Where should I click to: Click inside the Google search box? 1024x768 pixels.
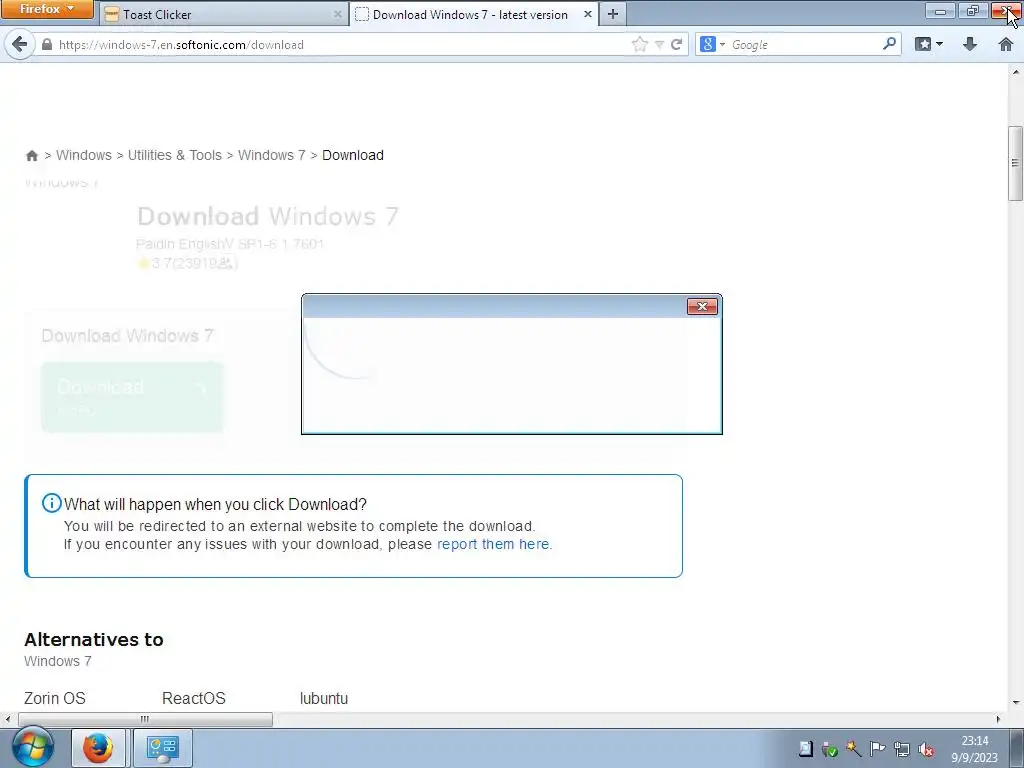(803, 44)
